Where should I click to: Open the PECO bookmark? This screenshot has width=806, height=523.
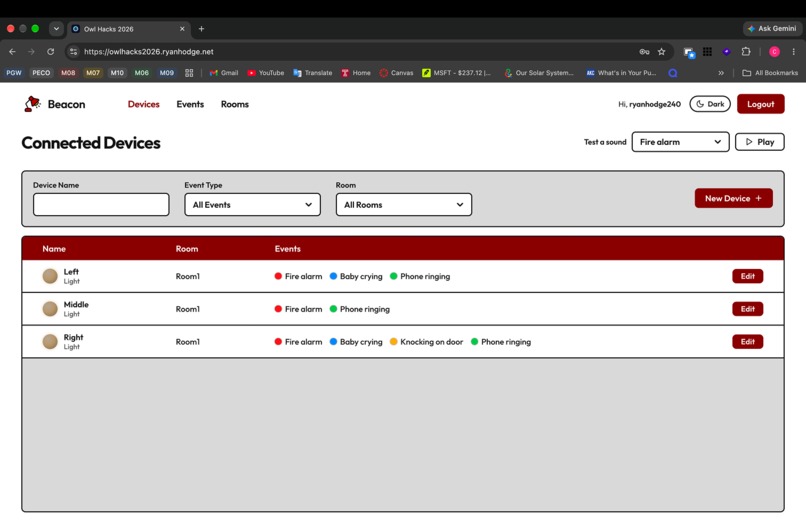41,73
